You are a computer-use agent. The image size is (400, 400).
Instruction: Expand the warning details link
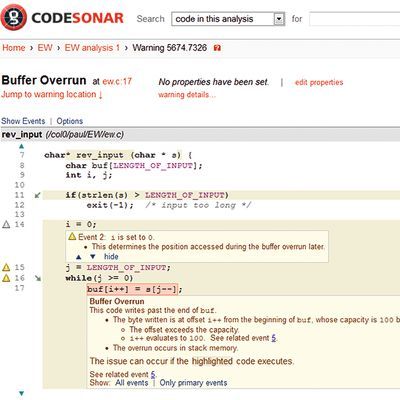click(x=187, y=95)
